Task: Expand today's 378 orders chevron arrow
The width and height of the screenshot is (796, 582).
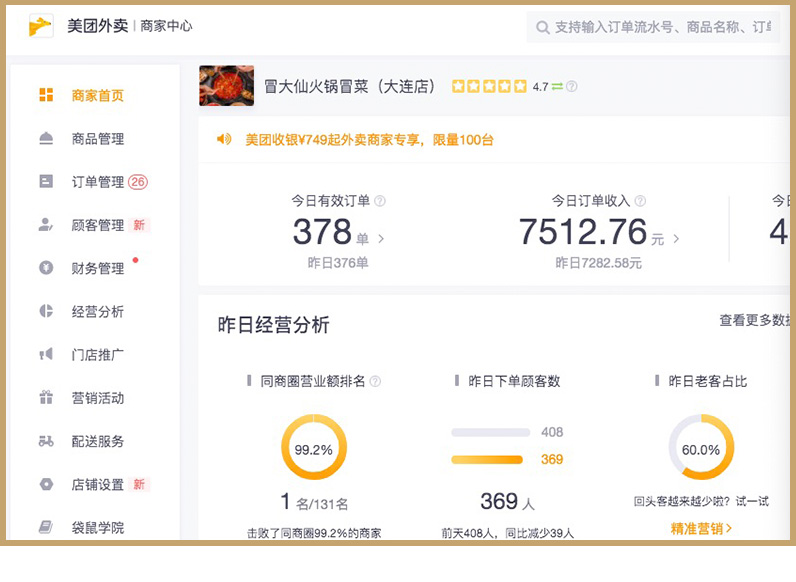Action: (381, 239)
